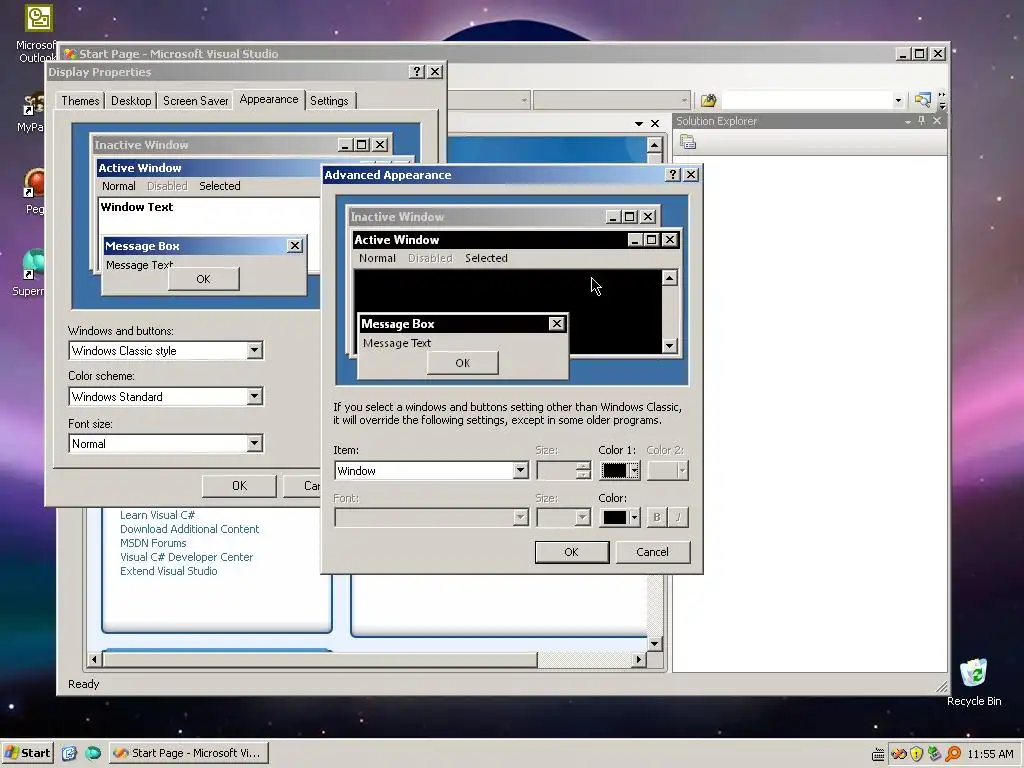The image size is (1024, 768).
Task: Switch to the Themes tab
Action: point(80,101)
